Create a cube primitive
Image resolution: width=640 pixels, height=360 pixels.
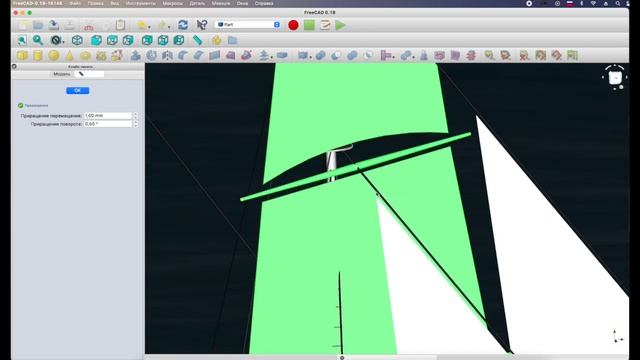(x=22, y=55)
